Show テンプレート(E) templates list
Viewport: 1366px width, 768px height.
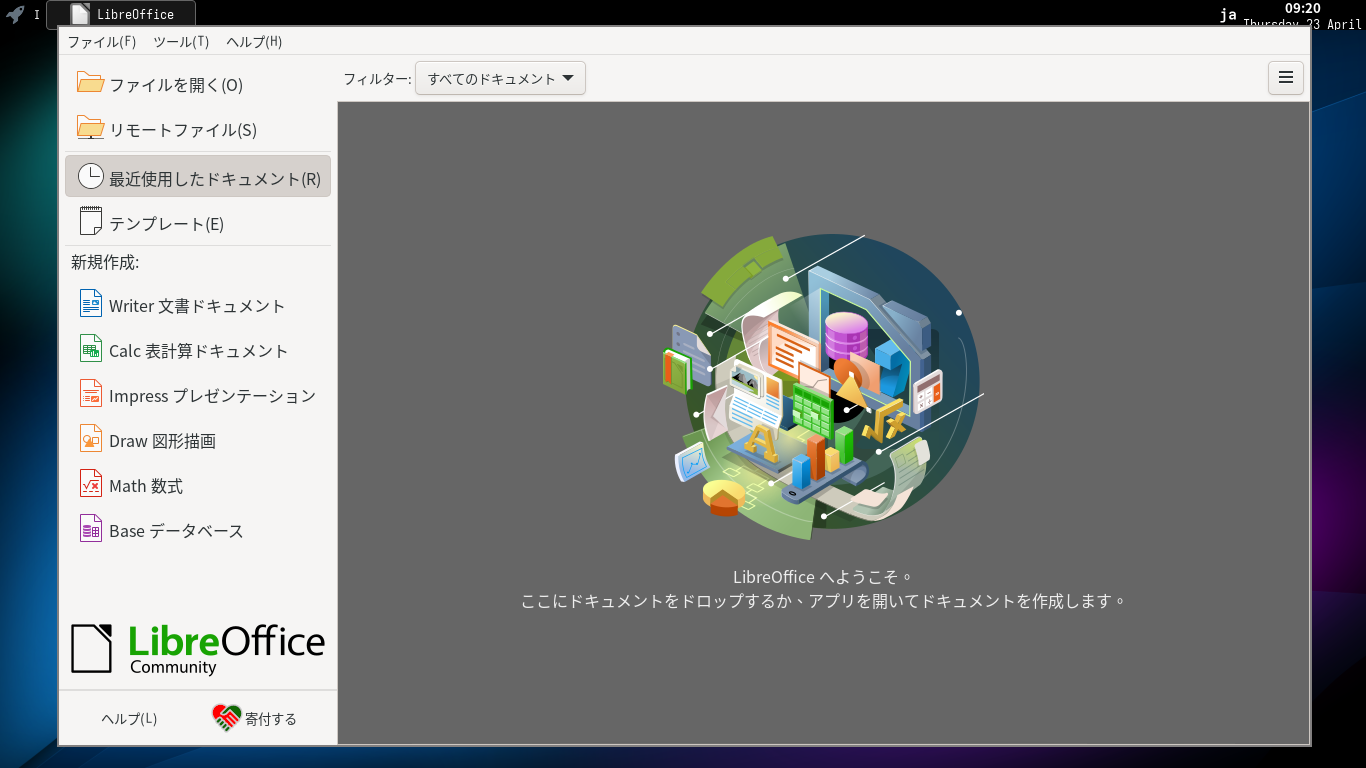click(x=198, y=223)
